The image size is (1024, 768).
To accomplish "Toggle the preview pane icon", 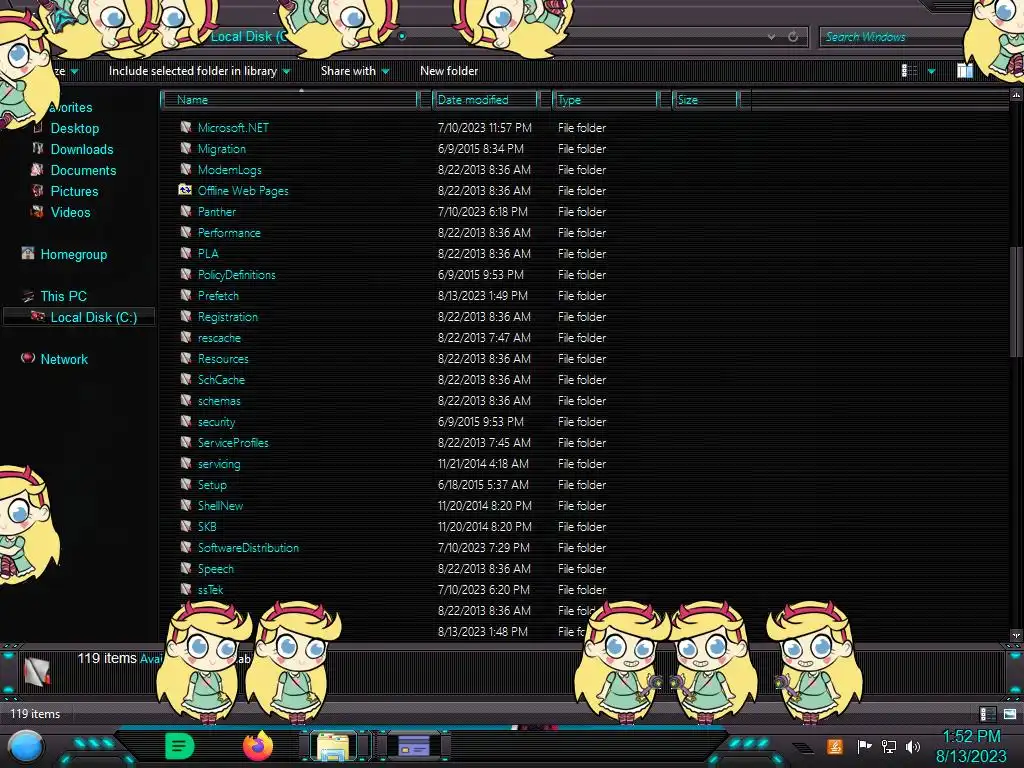I will tap(965, 71).
